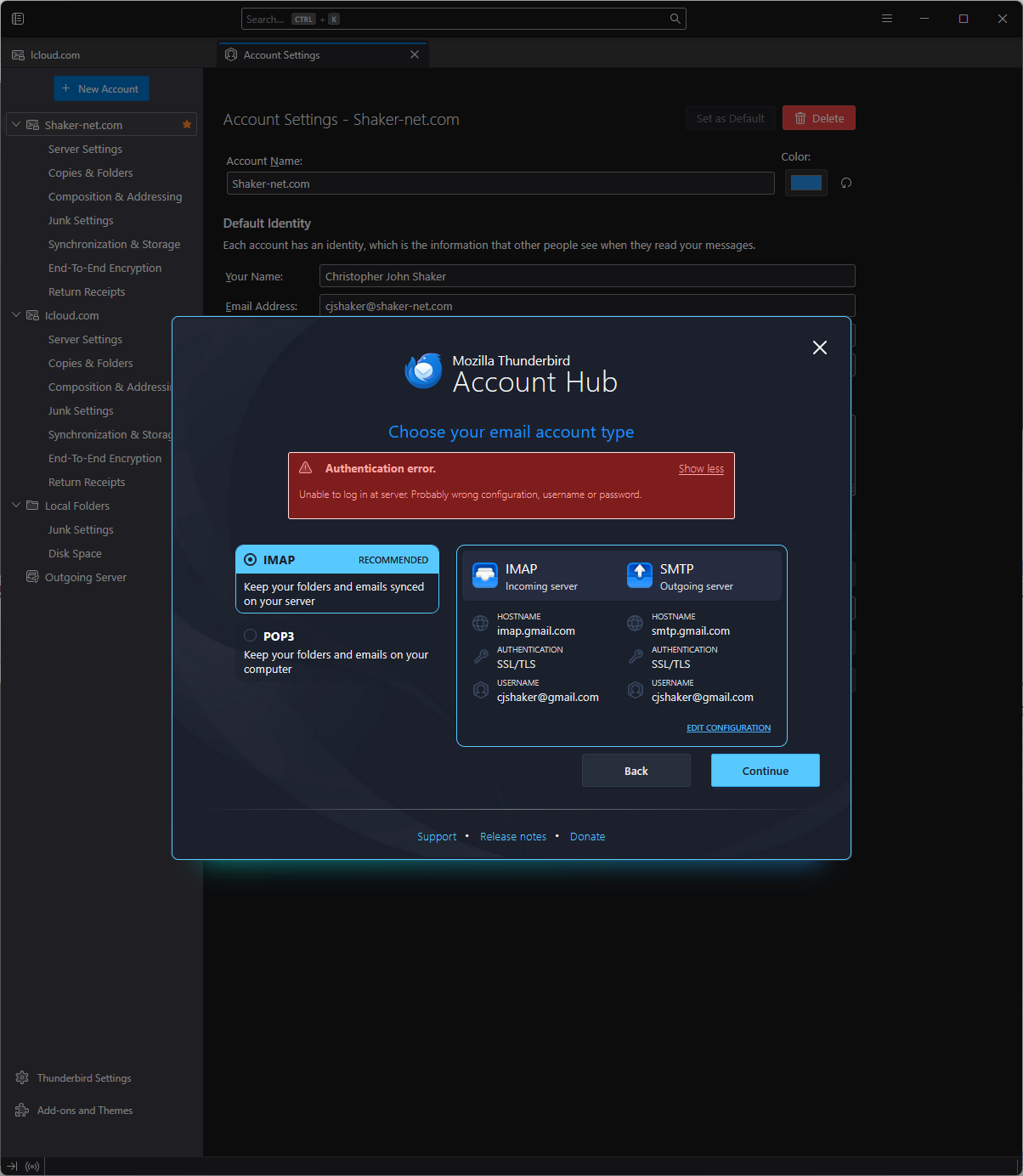Click the search magnifier icon

point(675,19)
